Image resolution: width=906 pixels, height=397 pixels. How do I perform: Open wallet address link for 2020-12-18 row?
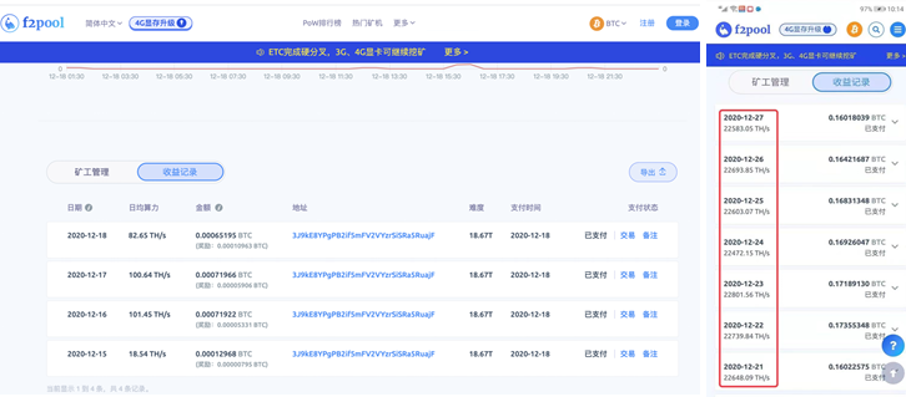pyautogui.click(x=363, y=236)
